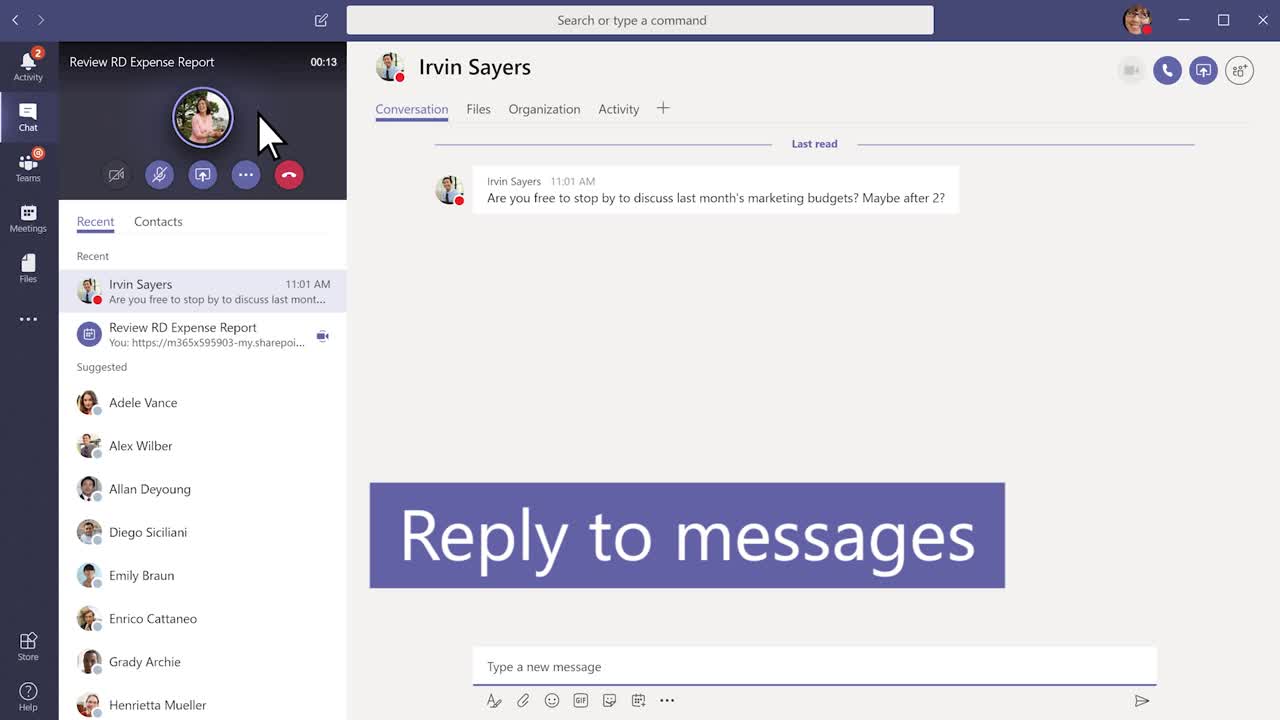Image resolution: width=1280 pixels, height=720 pixels.
Task: Click the Type a new message box
Action: pyautogui.click(x=814, y=667)
